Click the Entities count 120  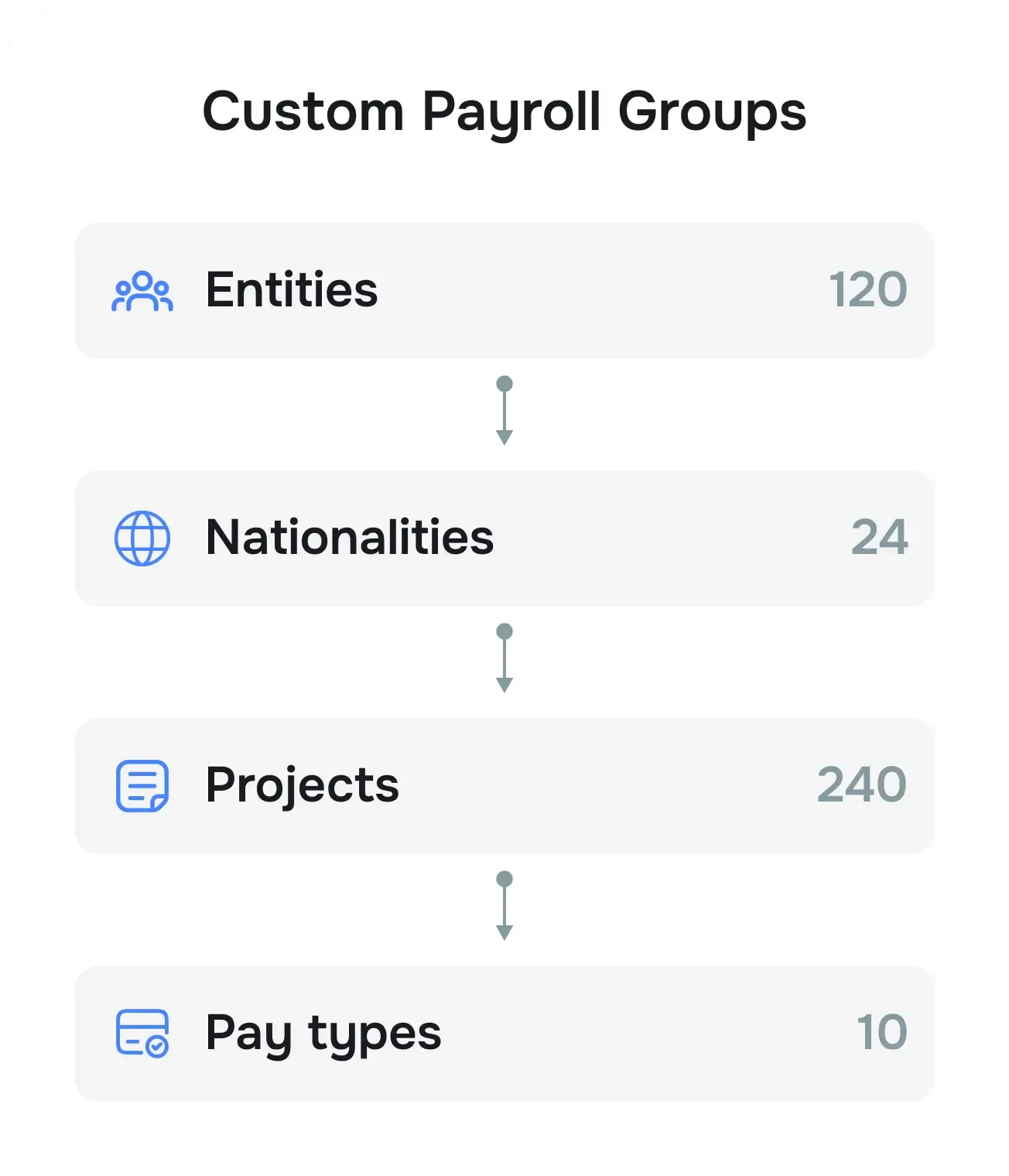click(868, 290)
